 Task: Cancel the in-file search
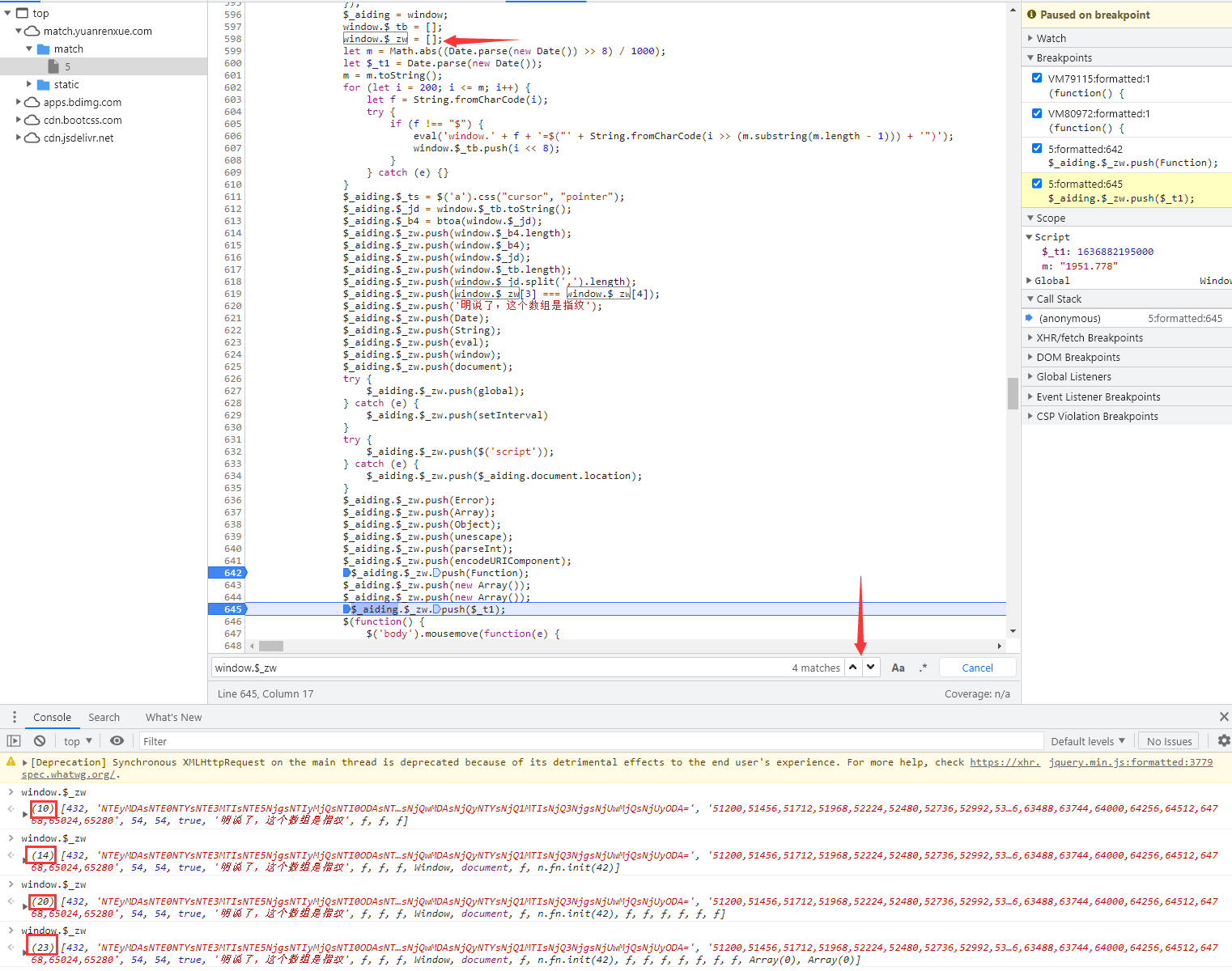[977, 668]
